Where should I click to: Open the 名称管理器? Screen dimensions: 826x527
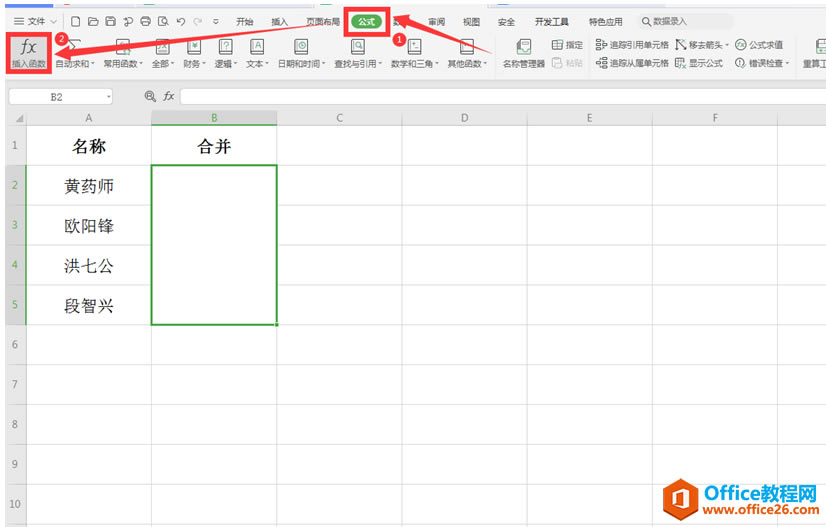(524, 54)
